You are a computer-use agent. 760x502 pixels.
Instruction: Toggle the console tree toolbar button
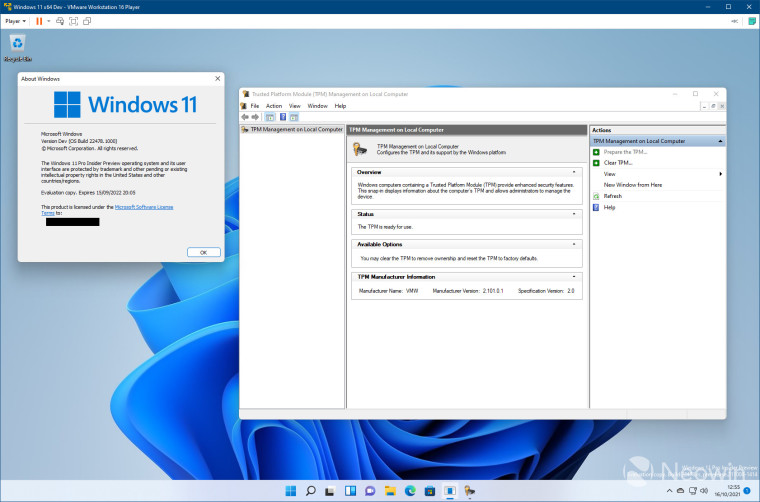coord(270,117)
